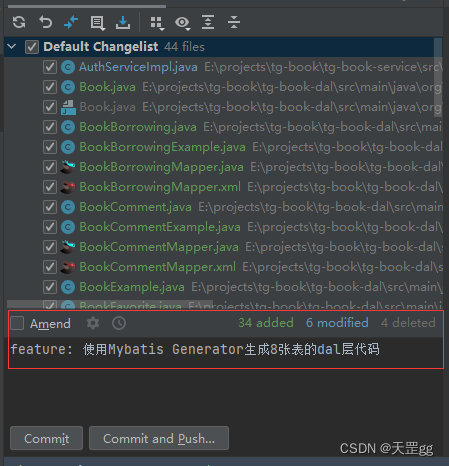Click the Commit button
The height and width of the screenshot is (466, 449).
[46, 438]
